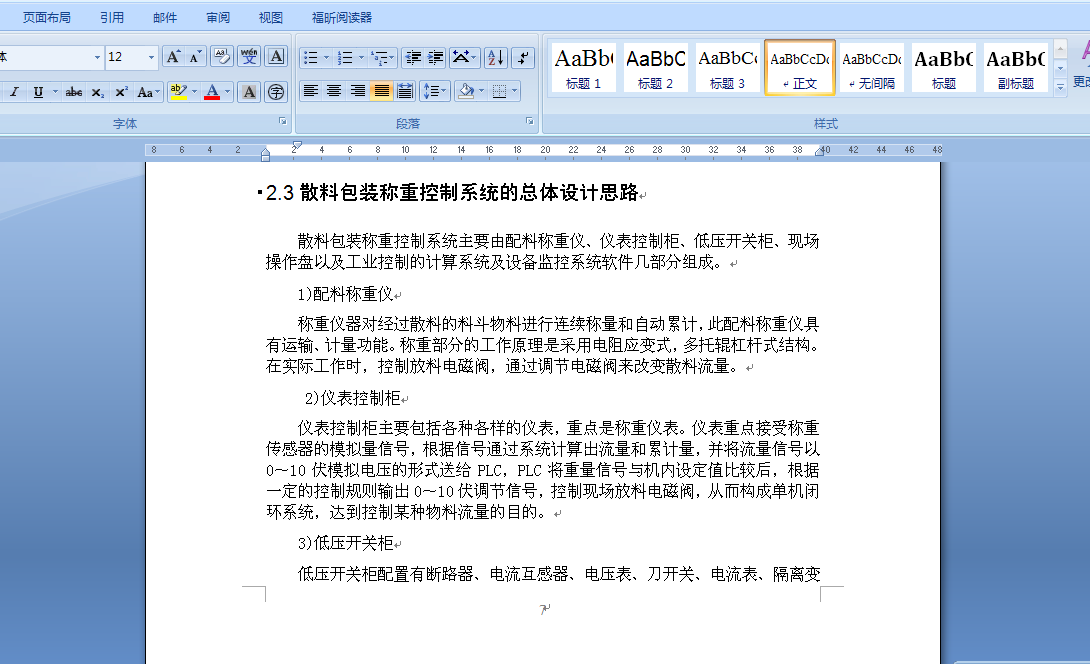Viewport: 1090px width, 664px height.
Task: Toggle subscript formatting
Action: [98, 92]
